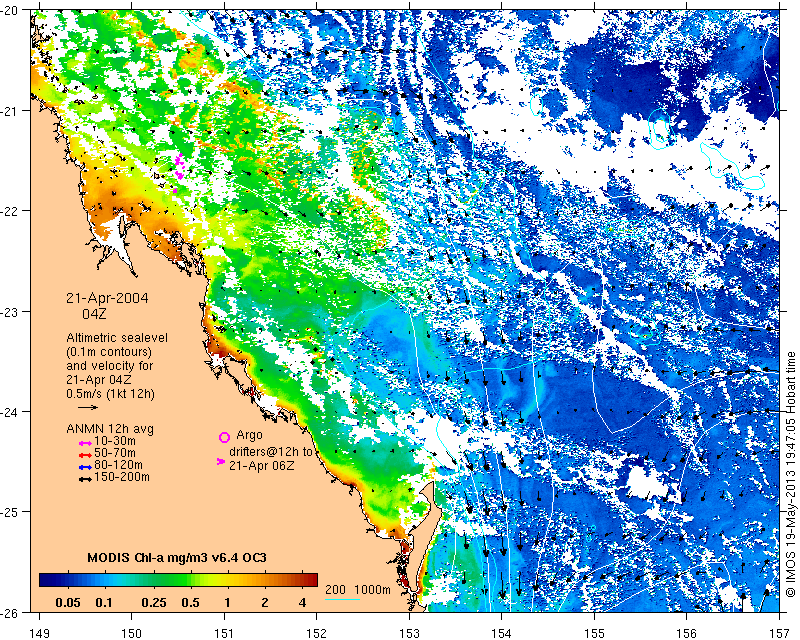Click the colorbar value '0.25'

coord(154,603)
